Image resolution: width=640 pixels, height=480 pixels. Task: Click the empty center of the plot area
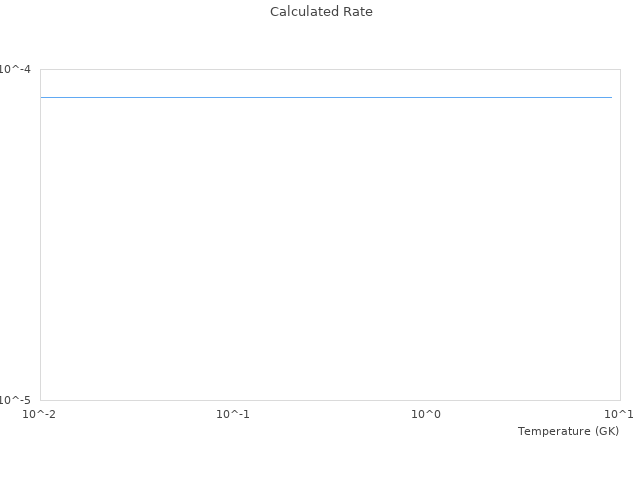[x=330, y=250]
